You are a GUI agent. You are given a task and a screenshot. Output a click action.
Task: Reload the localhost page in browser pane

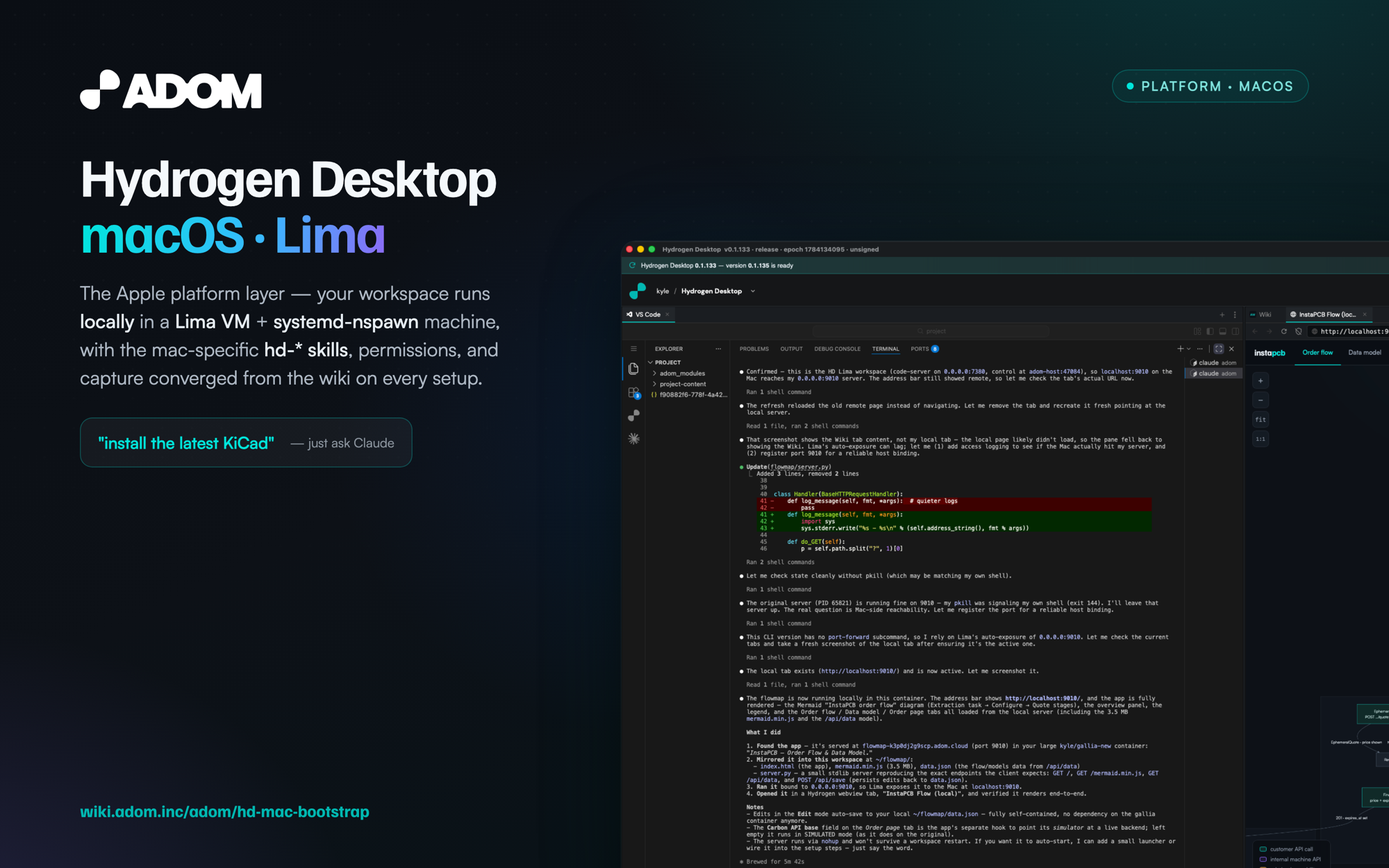tap(1284, 331)
